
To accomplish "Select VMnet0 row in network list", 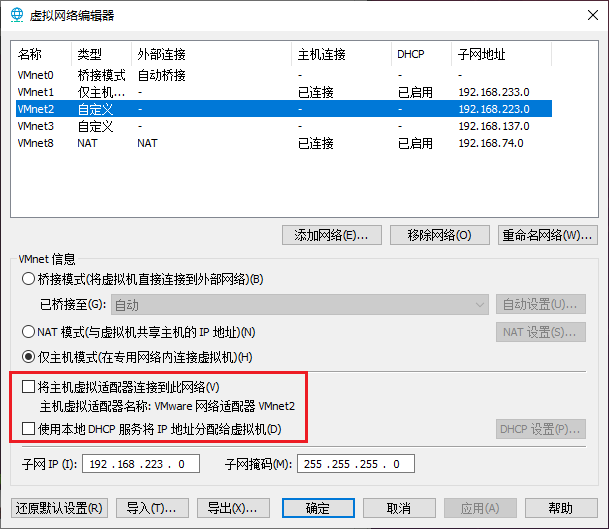I will [284, 75].
